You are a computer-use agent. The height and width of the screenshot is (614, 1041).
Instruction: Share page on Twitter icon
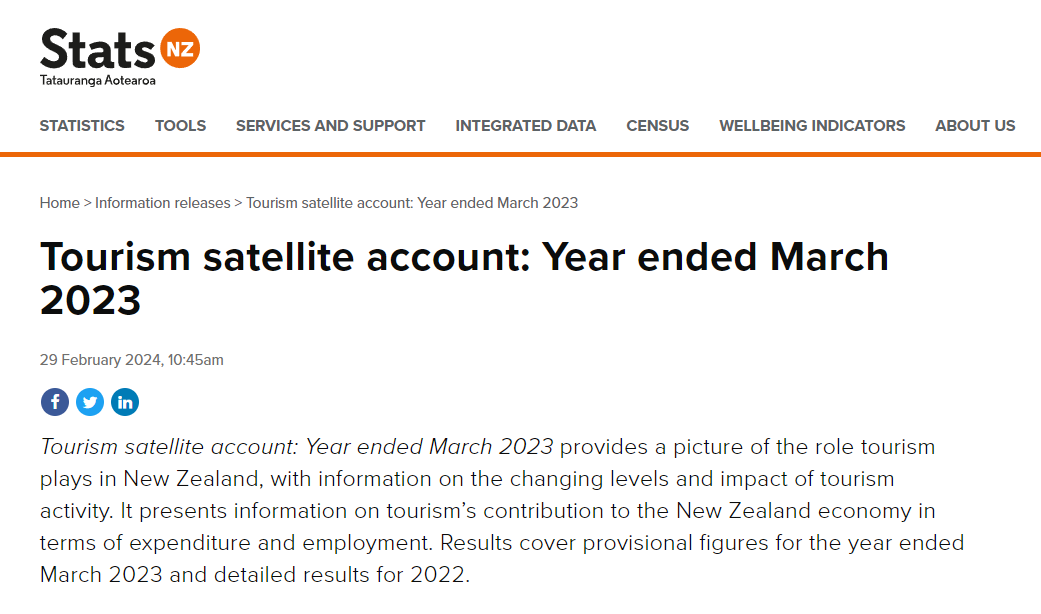coord(90,402)
